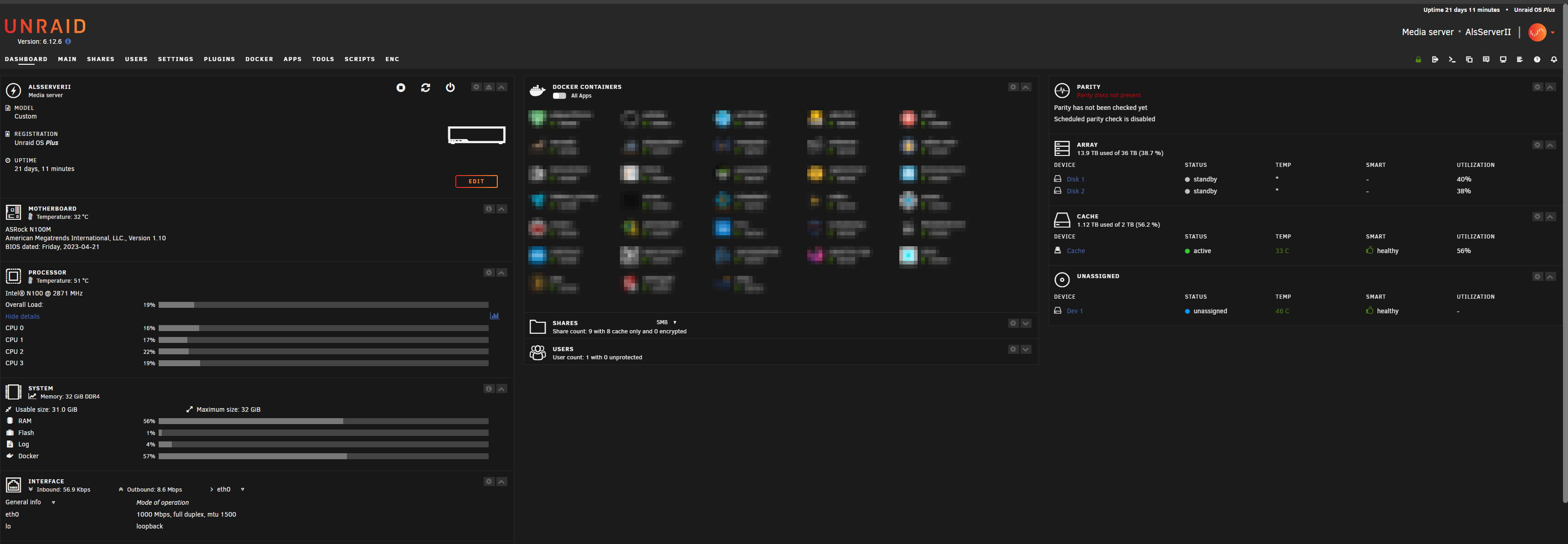Screen dimensions: 1568x544
Task: Toggle the All Apps switch
Action: coord(559,96)
